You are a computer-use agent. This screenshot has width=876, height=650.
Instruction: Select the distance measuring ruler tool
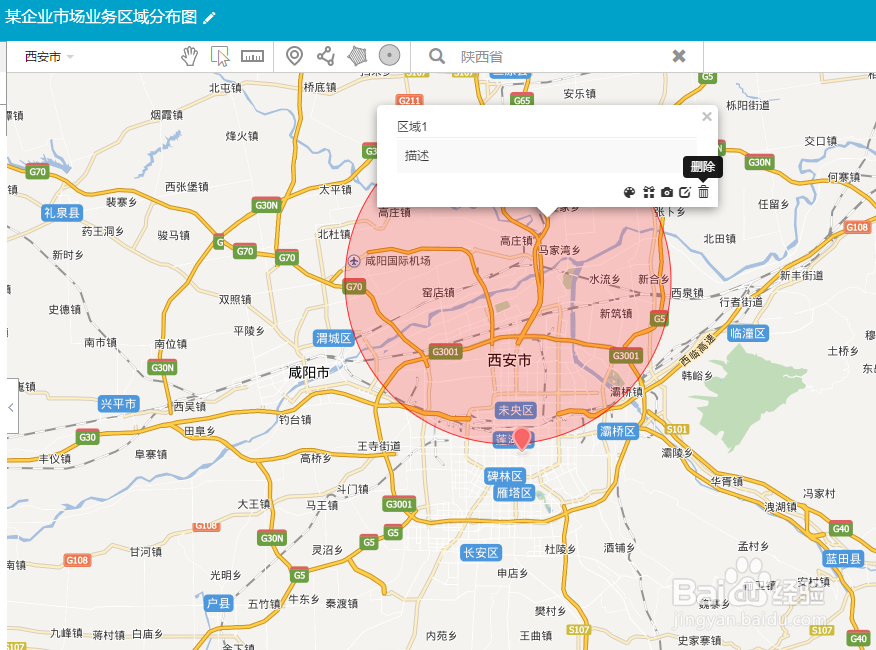click(x=252, y=56)
